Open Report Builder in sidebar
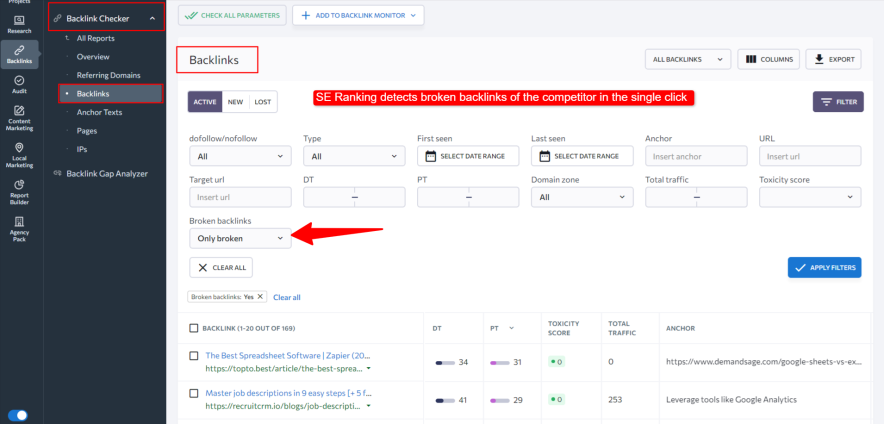 (19, 192)
